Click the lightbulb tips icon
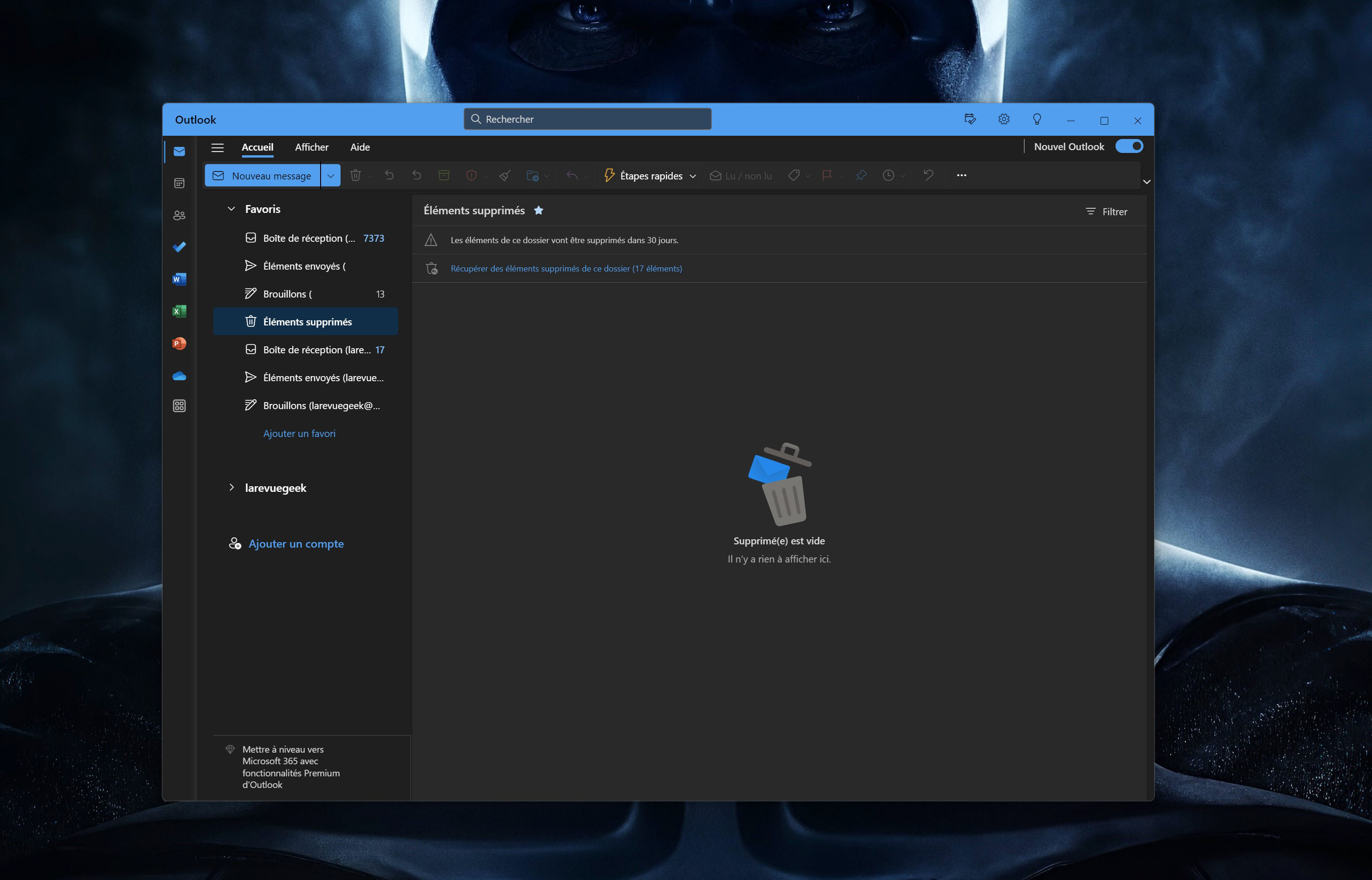The image size is (1372, 880). tap(1037, 119)
